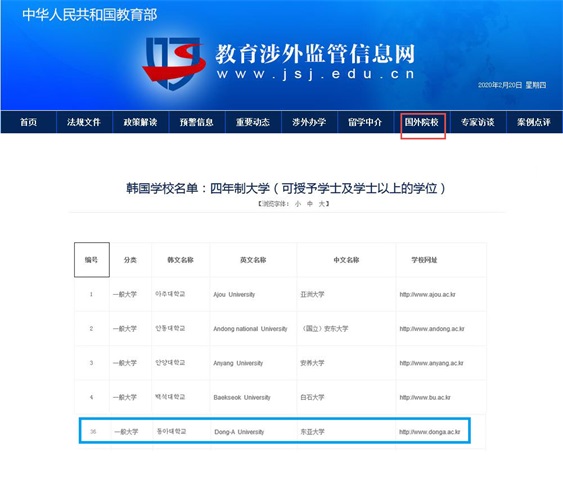Select the 白石大学 cell
The height and width of the screenshot is (487, 563).
pos(346,398)
